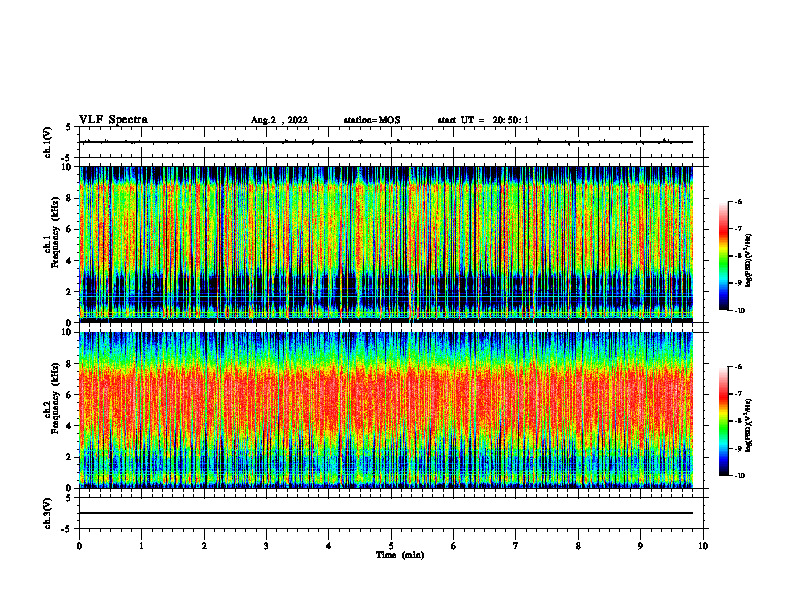Click the ch.1 frequency tick label "8"
The height and width of the screenshot is (612, 792).
pyautogui.click(x=70, y=198)
